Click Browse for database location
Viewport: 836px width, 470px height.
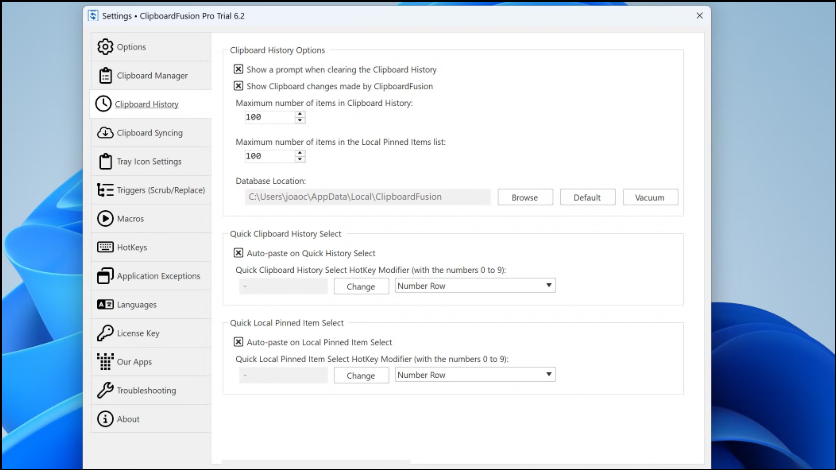(x=525, y=197)
